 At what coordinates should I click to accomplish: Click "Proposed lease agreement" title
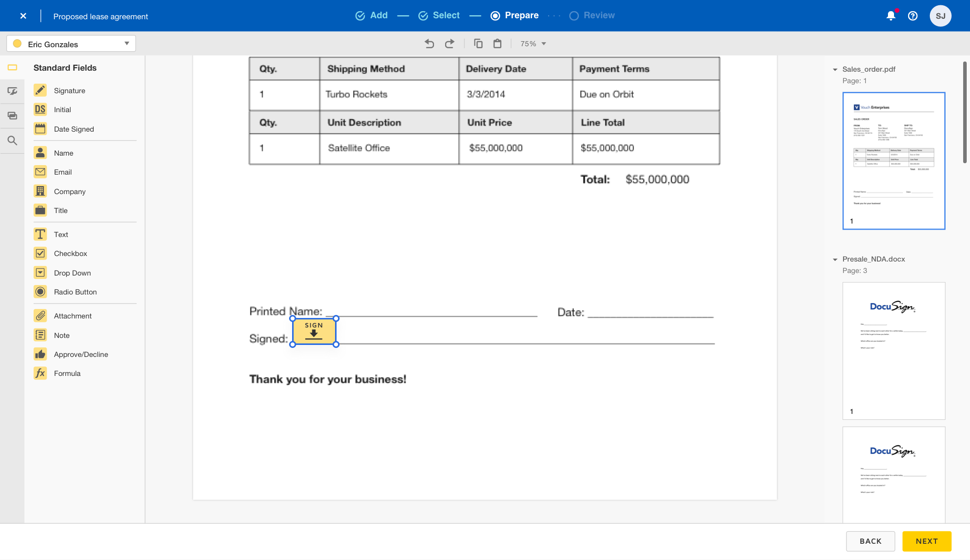tap(100, 17)
